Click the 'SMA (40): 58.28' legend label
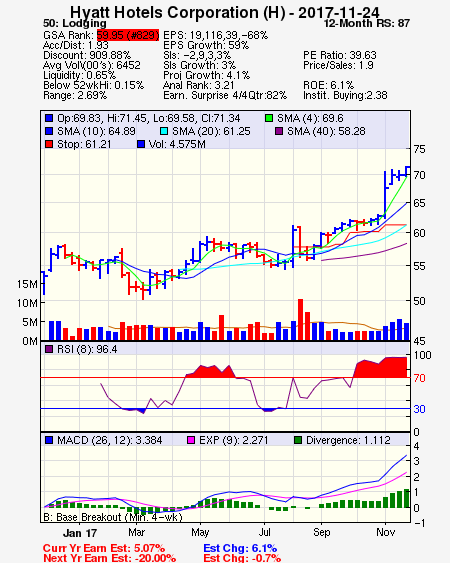 tap(326, 131)
